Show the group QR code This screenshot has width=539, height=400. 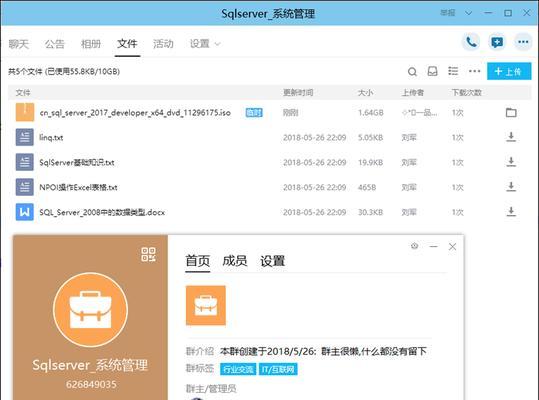click(x=148, y=255)
